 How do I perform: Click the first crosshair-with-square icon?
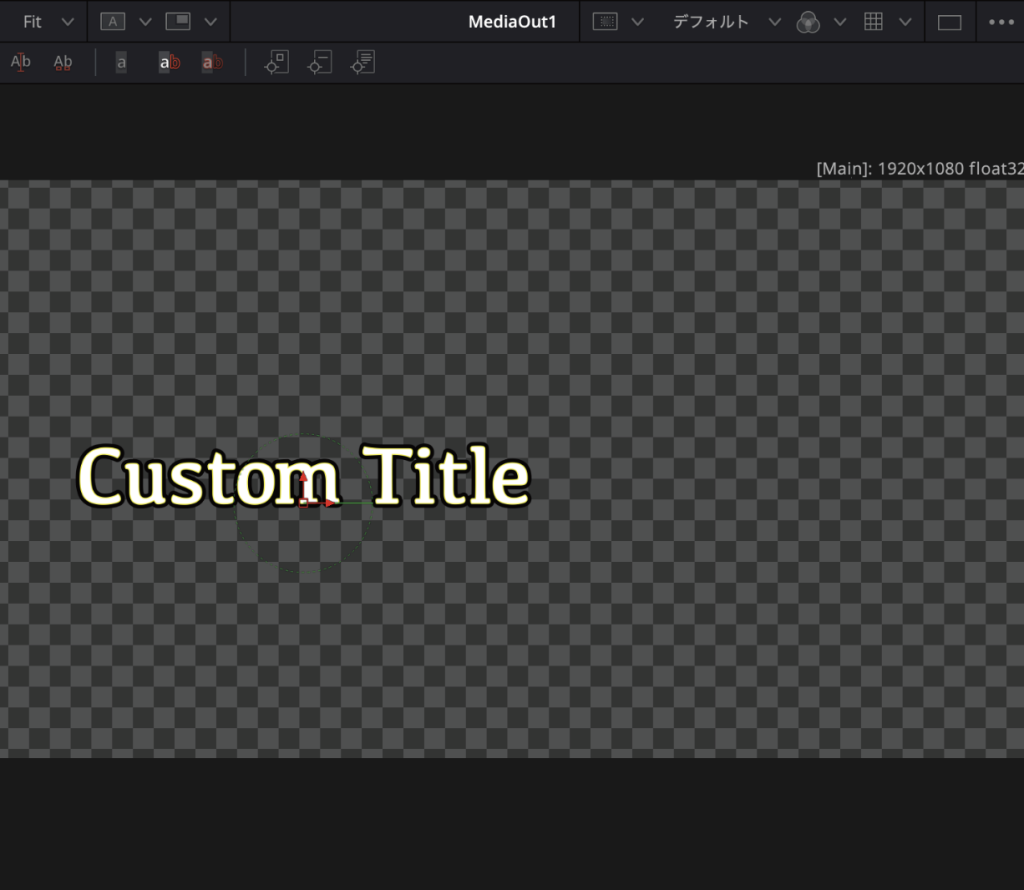tap(276, 63)
